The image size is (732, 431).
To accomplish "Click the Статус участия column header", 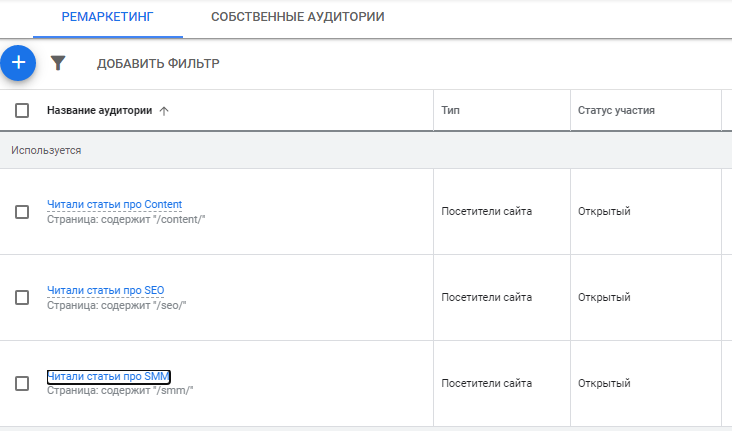I will coord(616,110).
